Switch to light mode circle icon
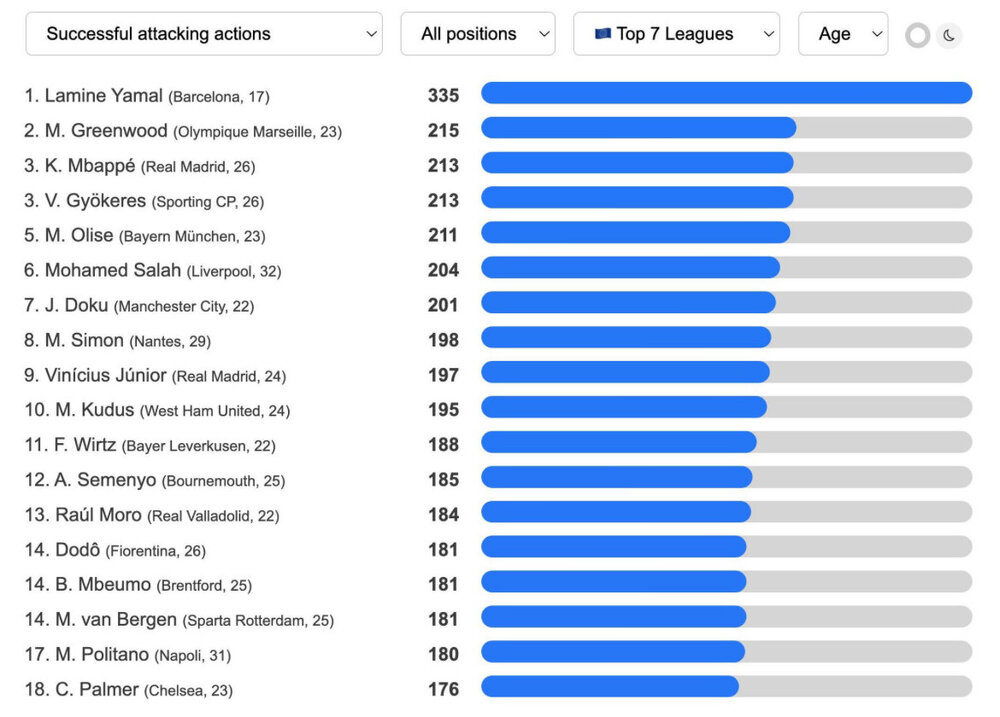This screenshot has height=717, width=1000. pyautogui.click(x=917, y=35)
